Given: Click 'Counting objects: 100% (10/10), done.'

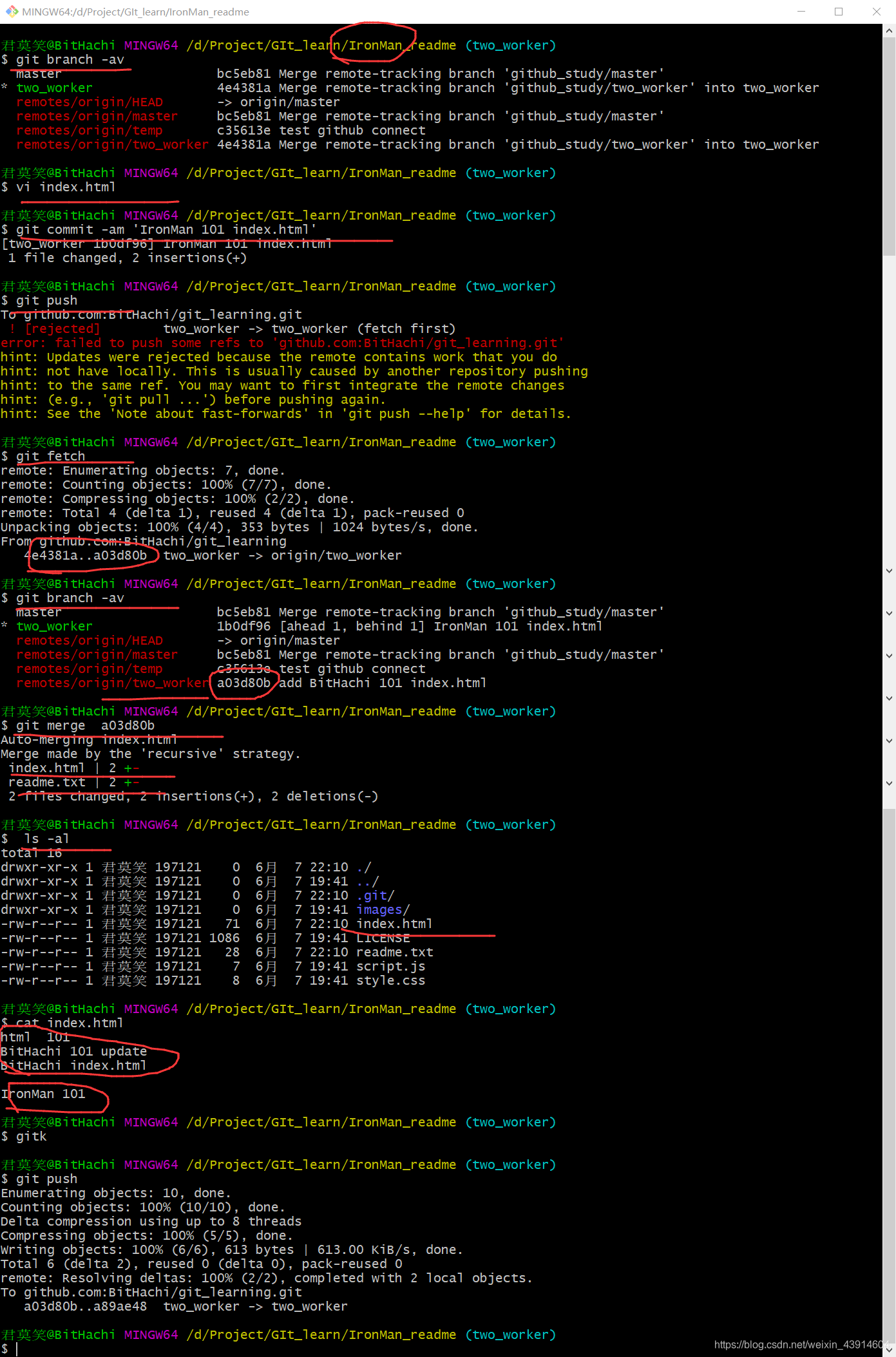Looking at the screenshot, I should pos(143,1207).
